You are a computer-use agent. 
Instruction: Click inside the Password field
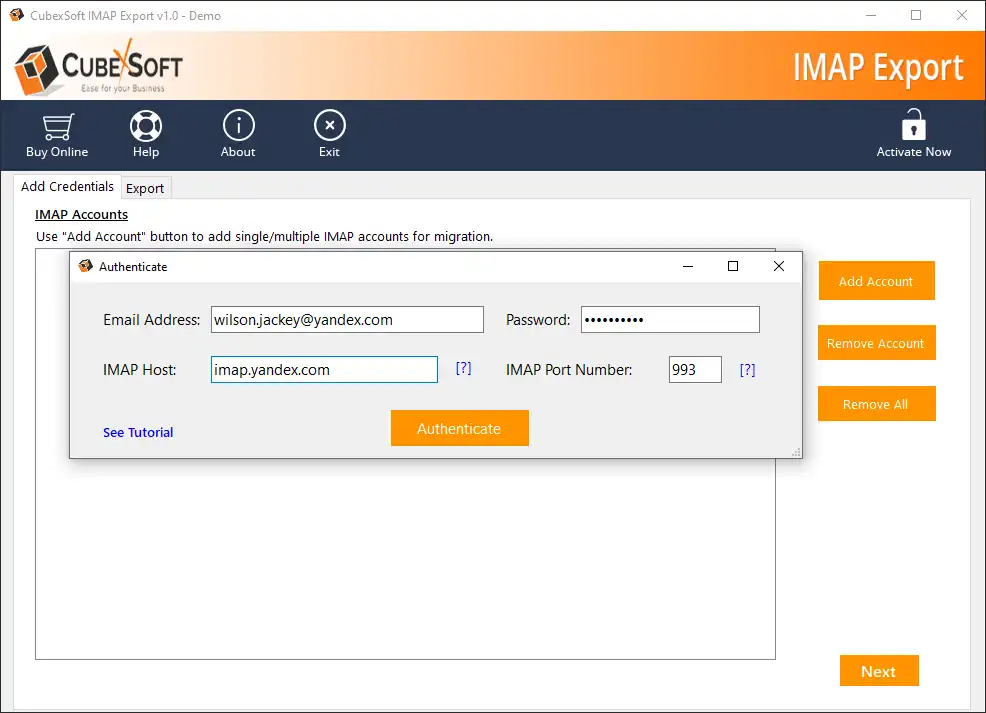pyautogui.click(x=670, y=320)
